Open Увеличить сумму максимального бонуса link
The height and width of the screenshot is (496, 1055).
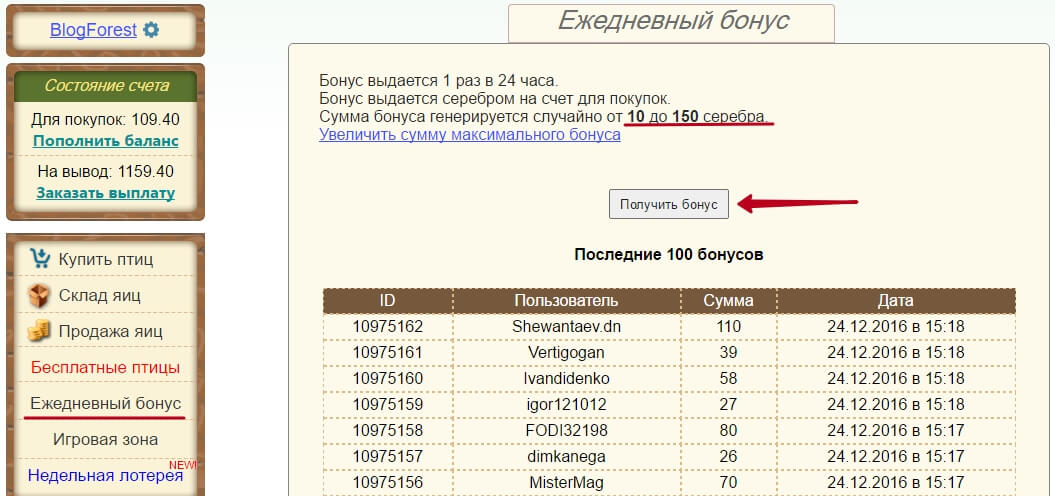tap(469, 135)
